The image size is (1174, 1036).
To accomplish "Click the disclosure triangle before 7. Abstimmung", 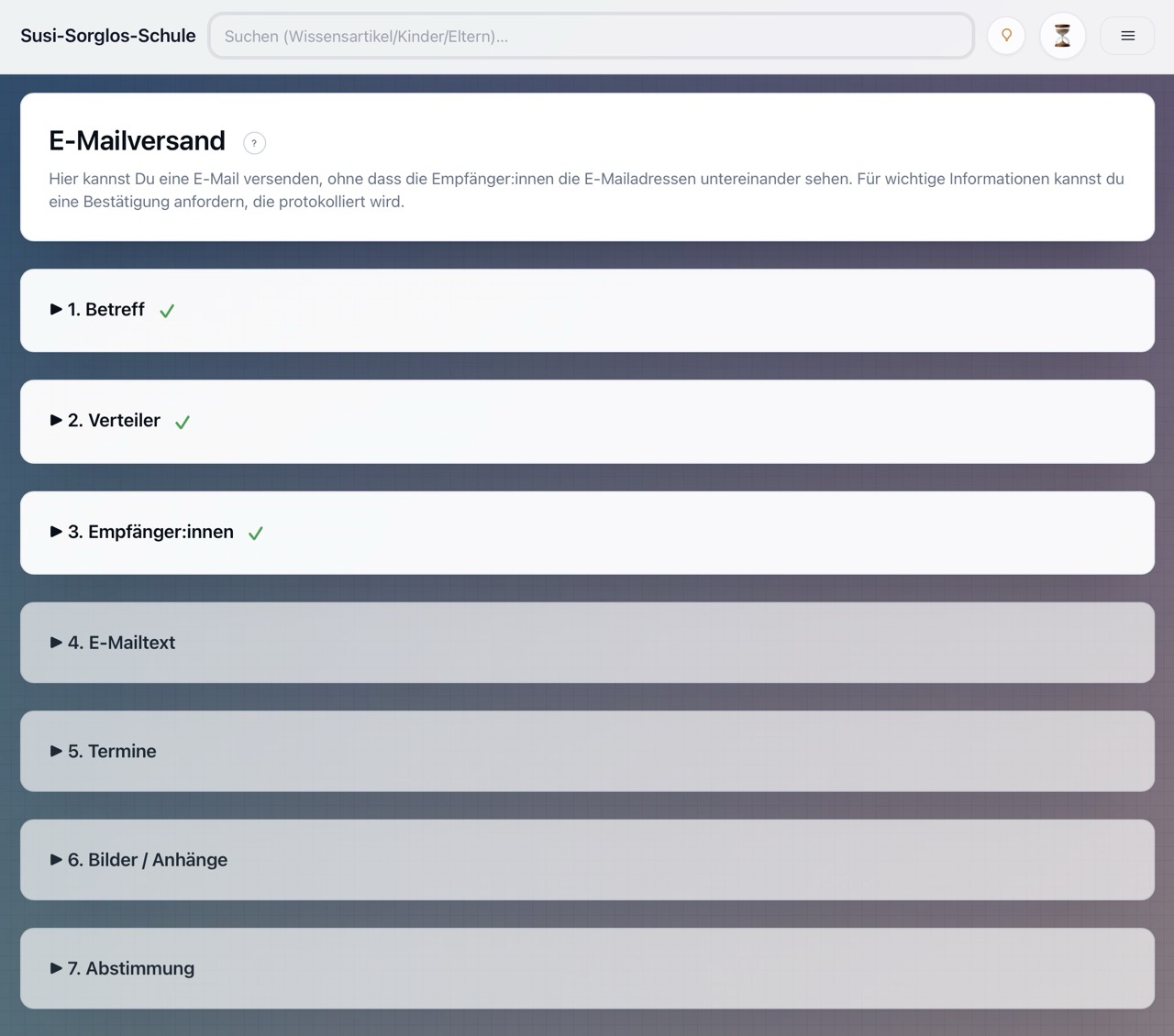I will point(56,968).
